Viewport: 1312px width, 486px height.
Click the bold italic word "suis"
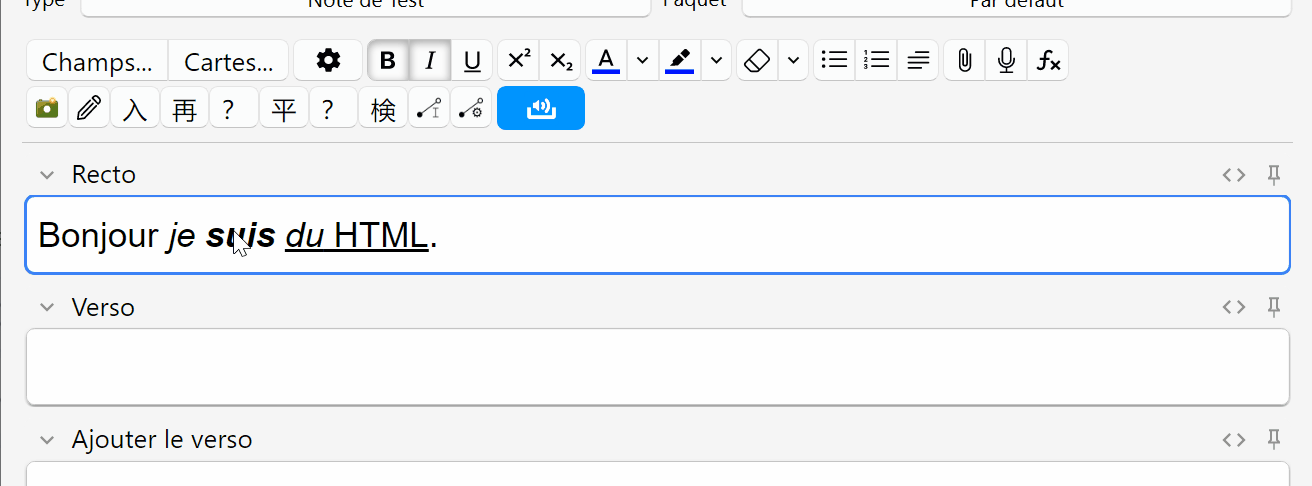coord(240,236)
